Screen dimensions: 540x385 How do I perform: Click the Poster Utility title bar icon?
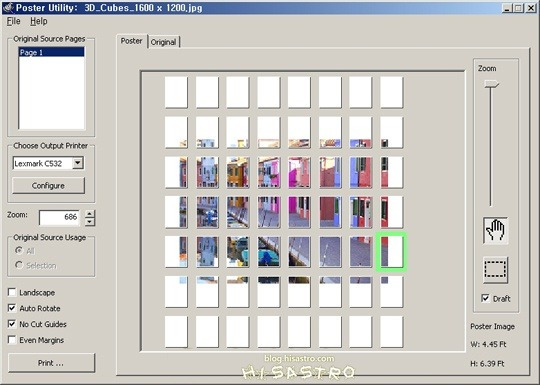[8, 7]
